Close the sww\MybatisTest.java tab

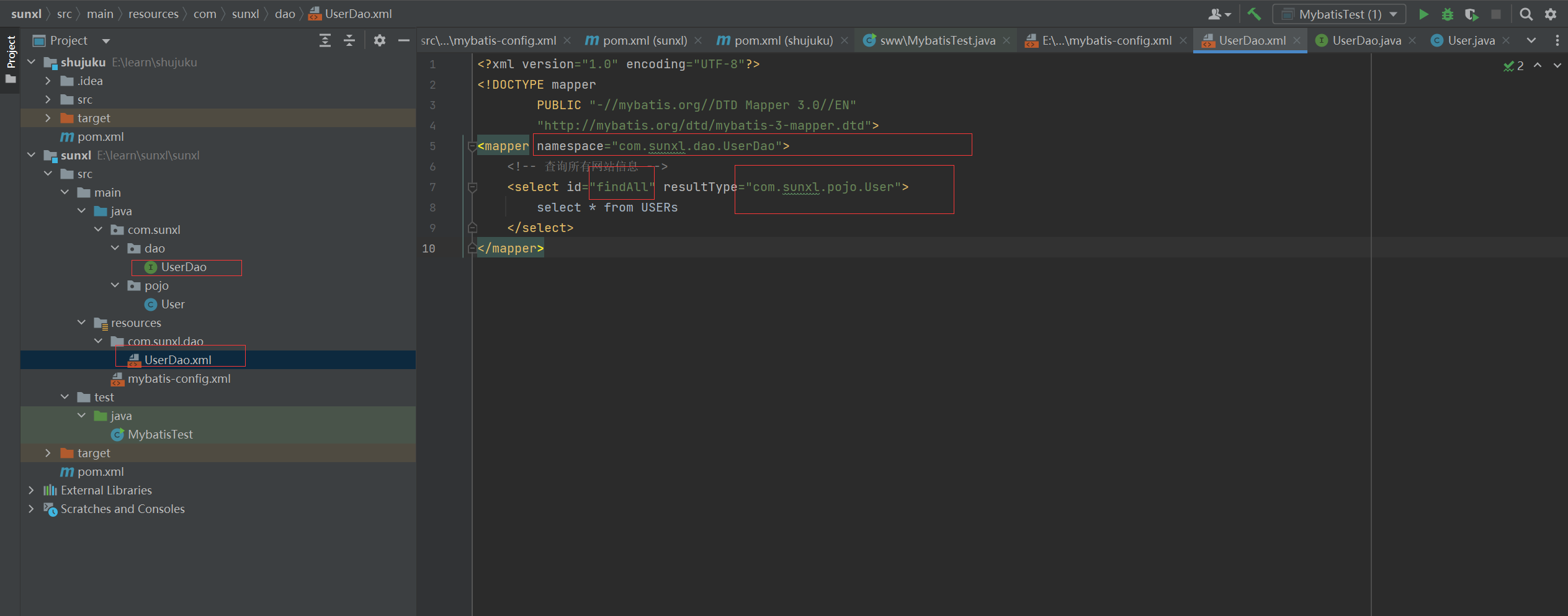coord(1006,41)
